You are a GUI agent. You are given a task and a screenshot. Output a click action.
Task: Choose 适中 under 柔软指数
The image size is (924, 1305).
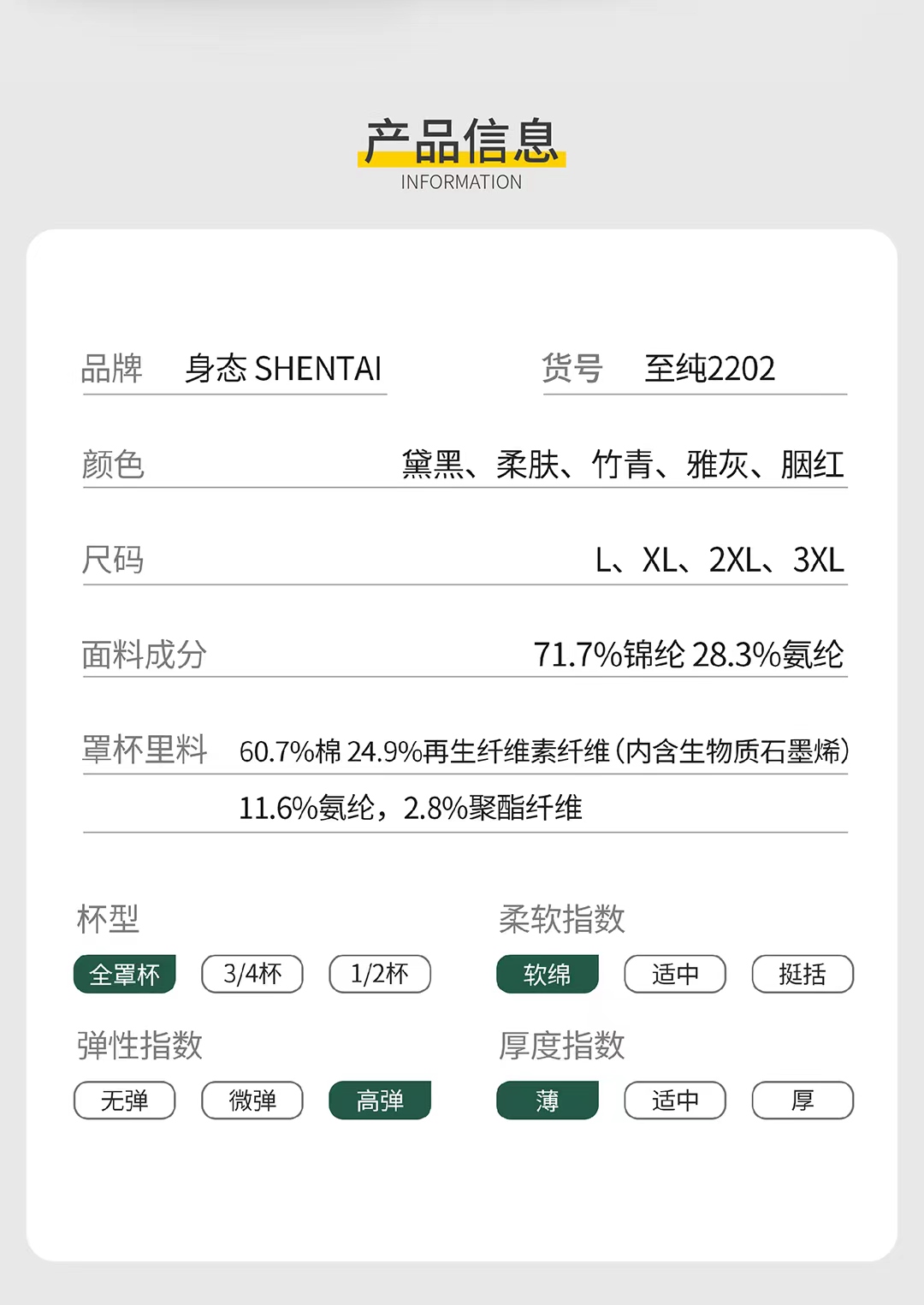pyautogui.click(x=675, y=974)
